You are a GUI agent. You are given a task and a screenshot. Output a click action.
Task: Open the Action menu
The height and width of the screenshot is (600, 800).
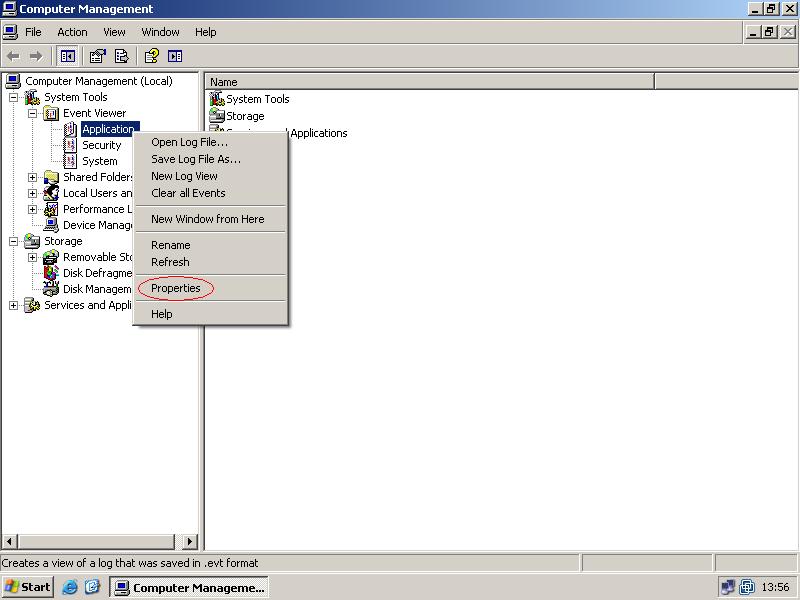click(72, 32)
